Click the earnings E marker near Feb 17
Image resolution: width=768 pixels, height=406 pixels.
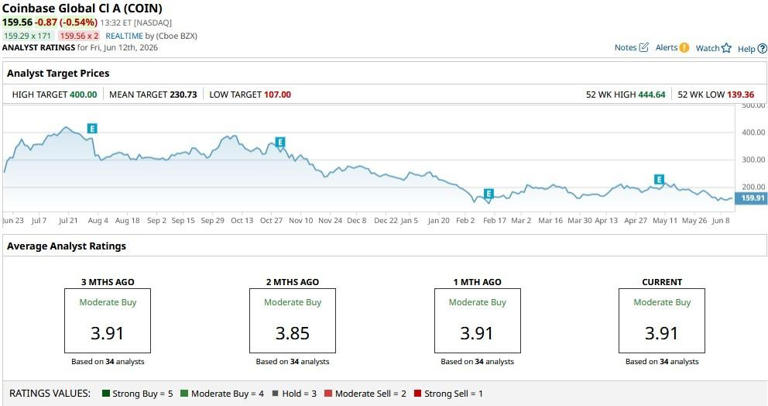tap(488, 193)
